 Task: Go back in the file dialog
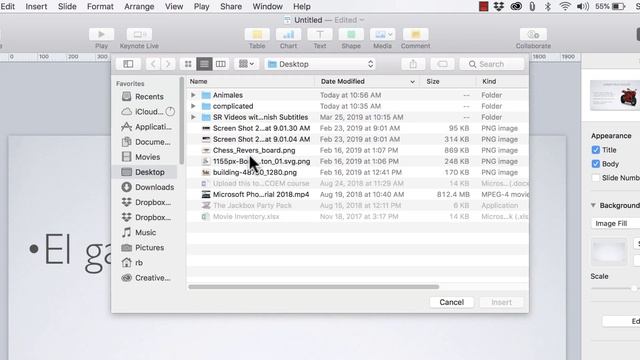click(153, 64)
